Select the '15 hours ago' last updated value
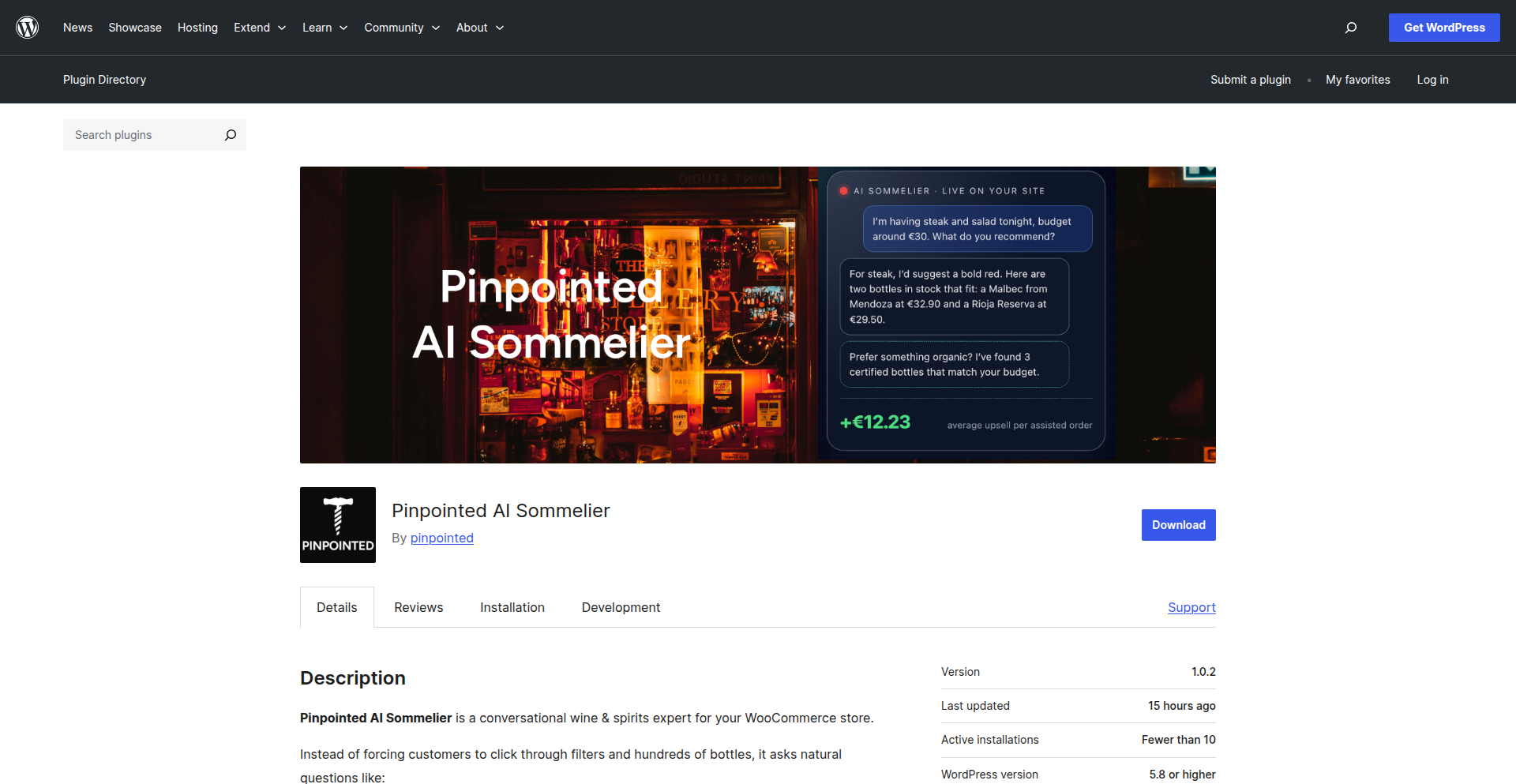The width and height of the screenshot is (1516, 784). point(1182,706)
